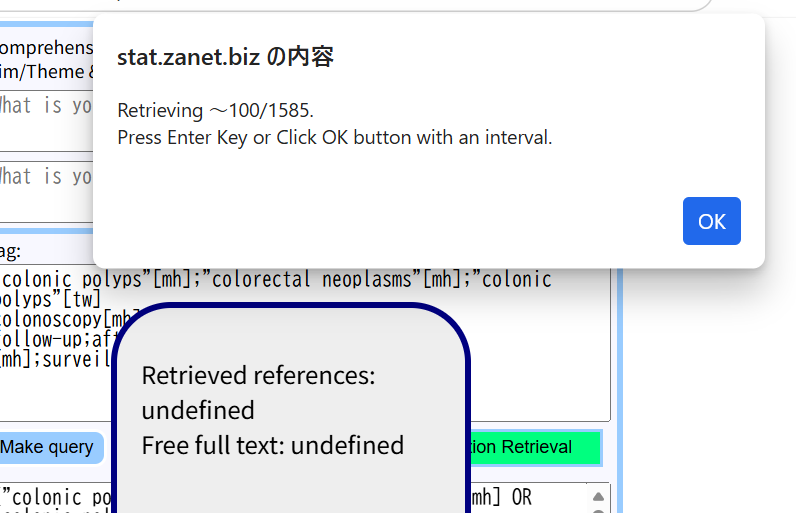Click the Make query button
The height and width of the screenshot is (513, 796).
point(49,447)
